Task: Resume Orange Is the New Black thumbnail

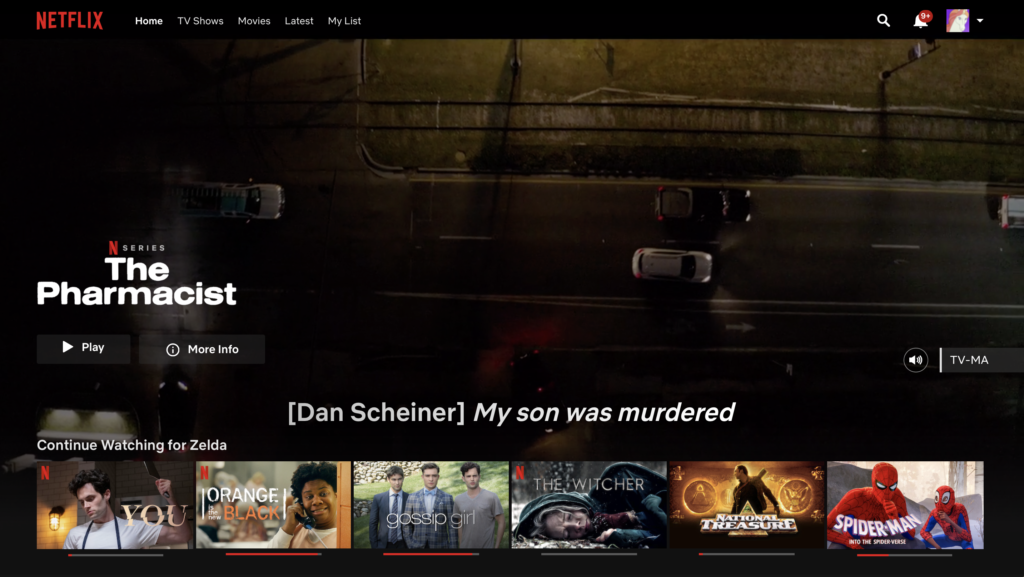Action: (274, 505)
